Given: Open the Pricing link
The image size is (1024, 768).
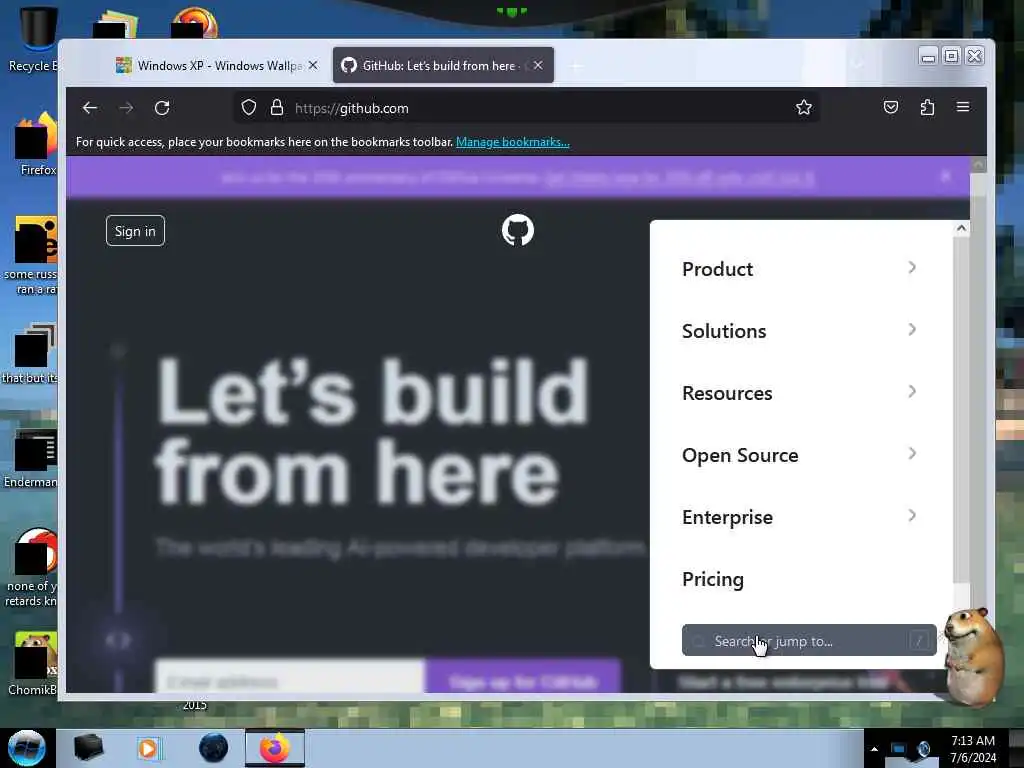Looking at the screenshot, I should (713, 579).
